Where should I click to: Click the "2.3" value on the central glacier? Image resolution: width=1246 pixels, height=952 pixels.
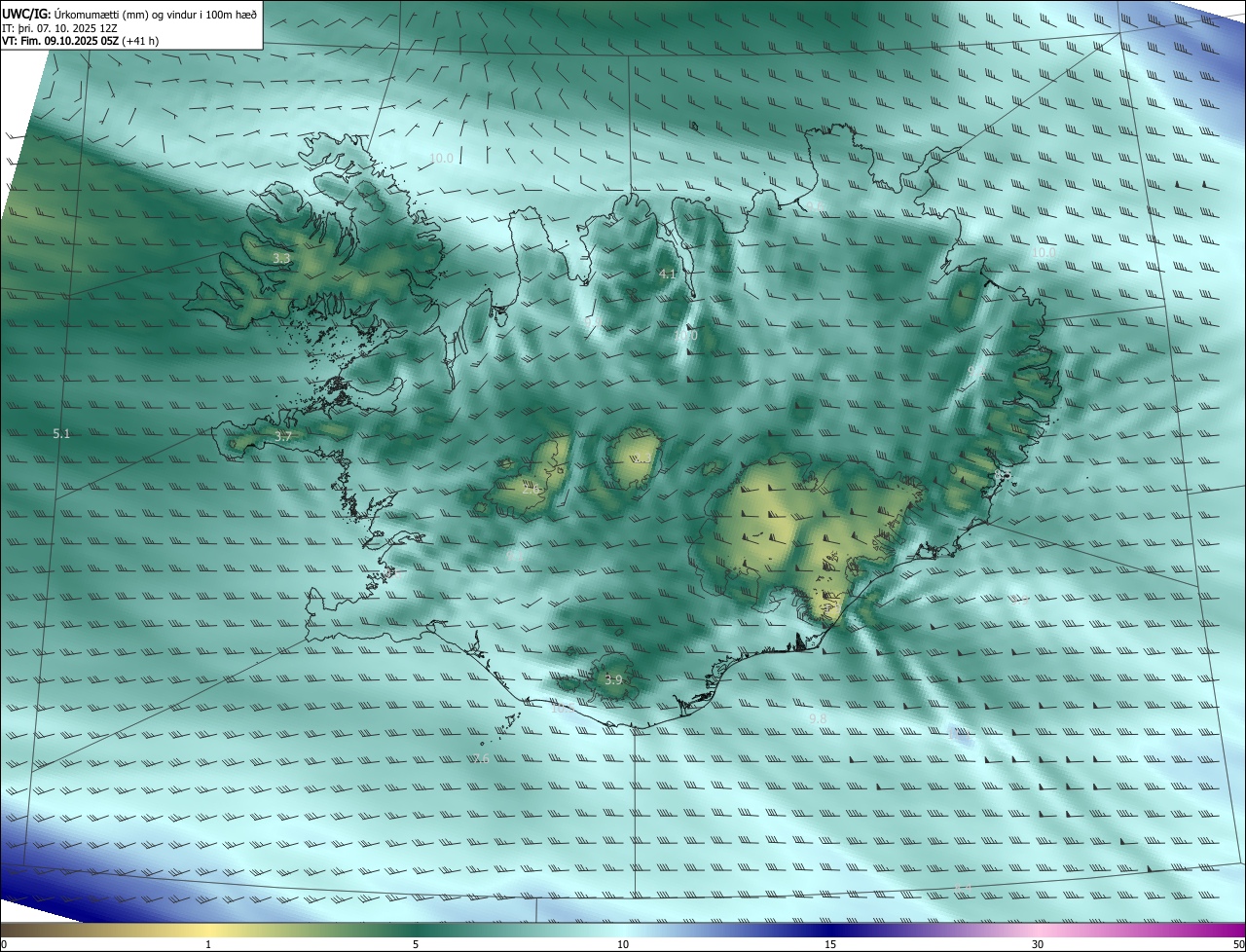coord(642,458)
